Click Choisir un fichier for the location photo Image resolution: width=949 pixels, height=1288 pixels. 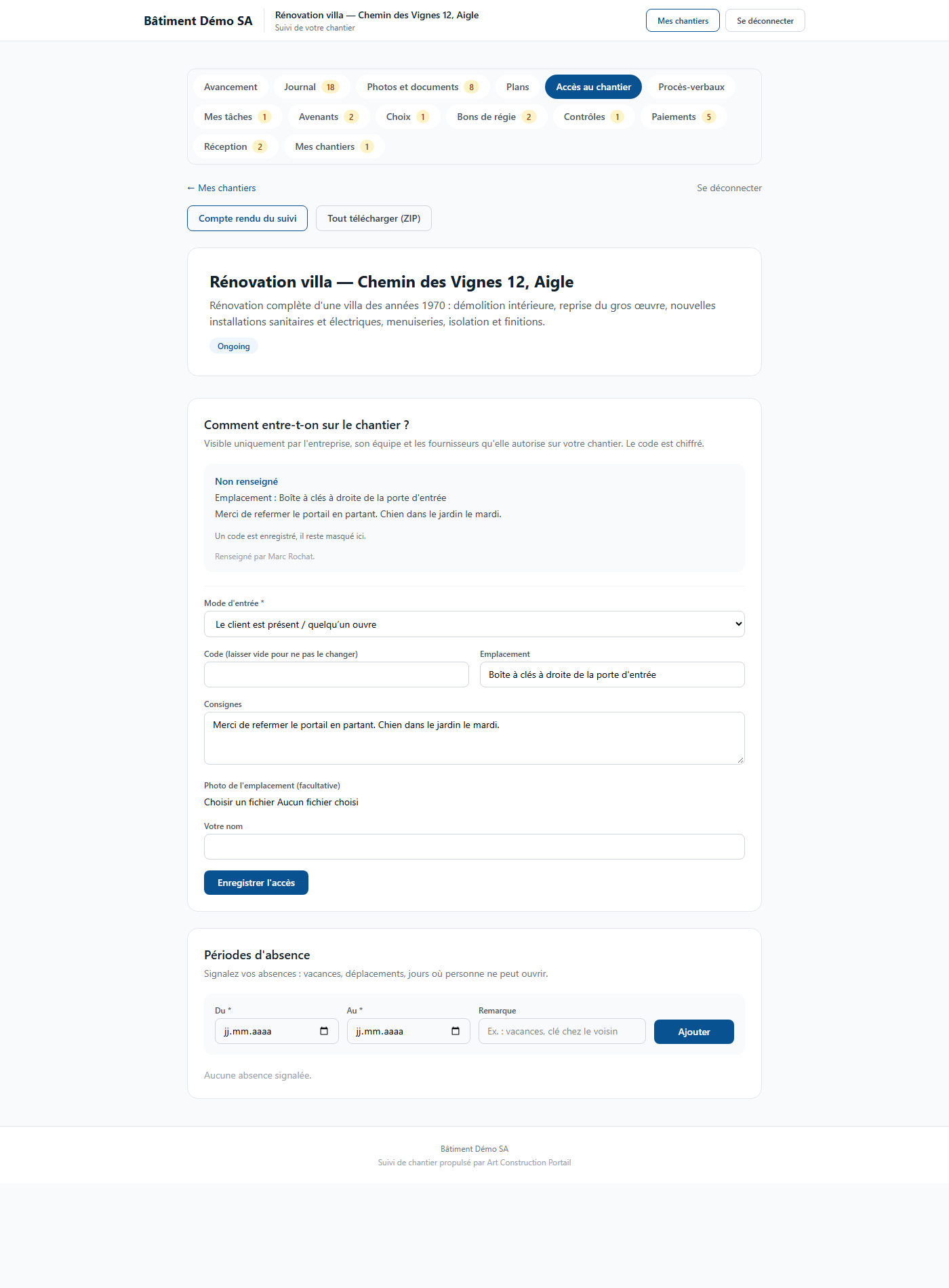coord(239,802)
